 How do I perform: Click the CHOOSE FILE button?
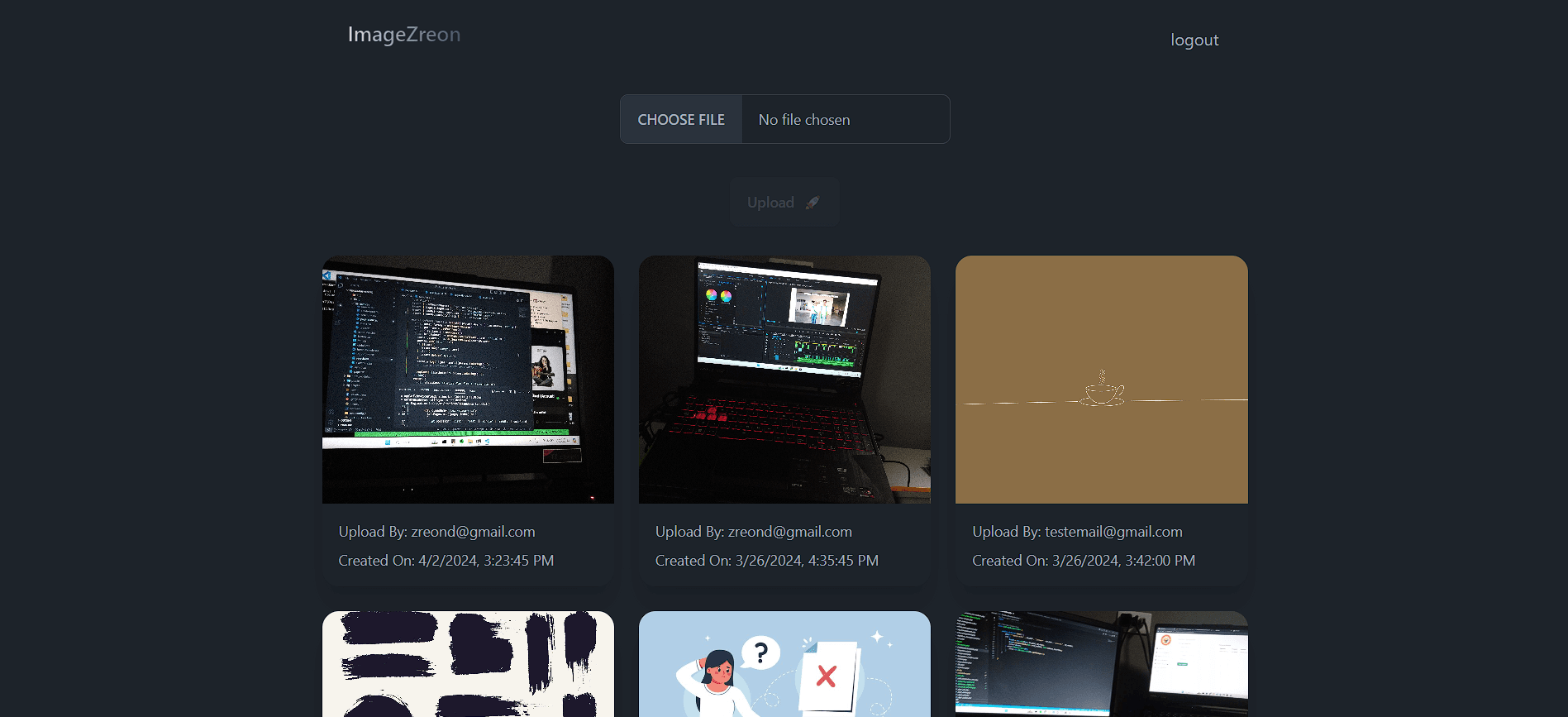[x=681, y=119]
